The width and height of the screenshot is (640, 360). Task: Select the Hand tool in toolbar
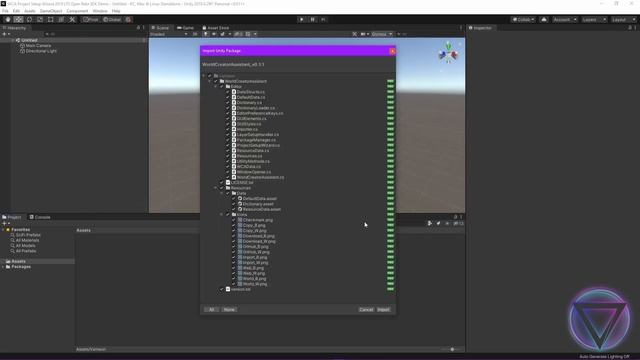tap(8, 20)
